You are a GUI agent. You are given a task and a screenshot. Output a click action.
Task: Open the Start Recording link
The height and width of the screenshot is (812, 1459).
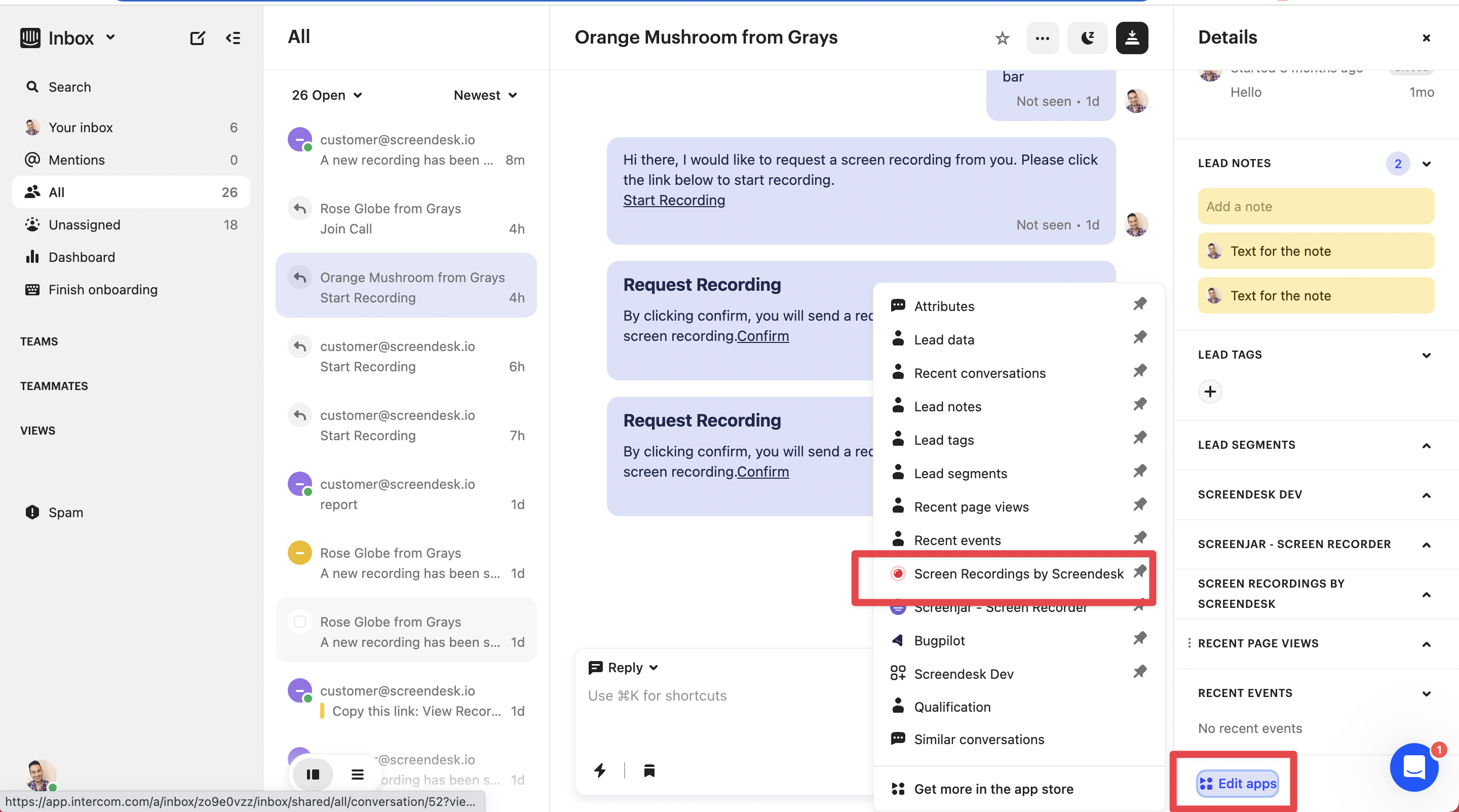click(x=673, y=200)
